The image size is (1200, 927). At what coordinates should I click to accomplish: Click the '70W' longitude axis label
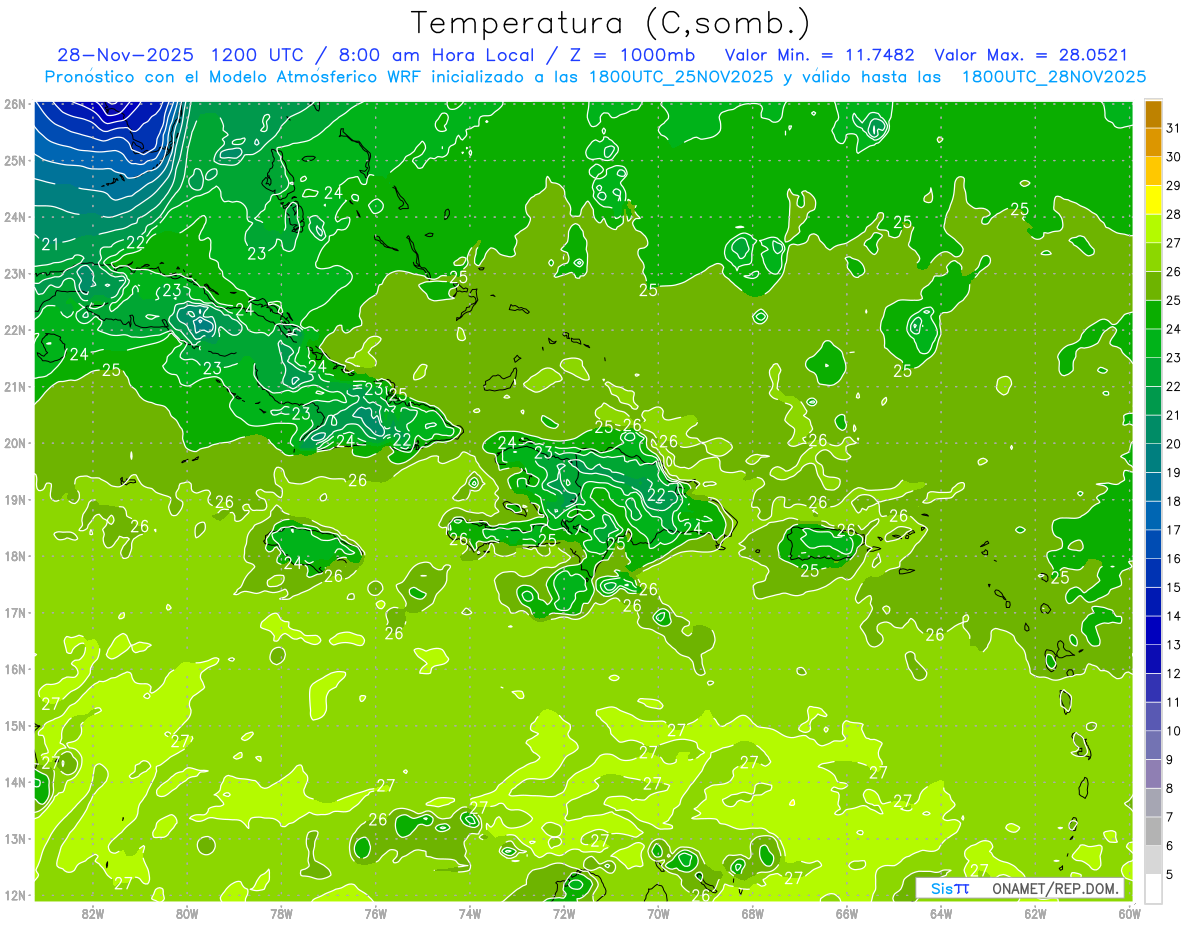click(658, 913)
